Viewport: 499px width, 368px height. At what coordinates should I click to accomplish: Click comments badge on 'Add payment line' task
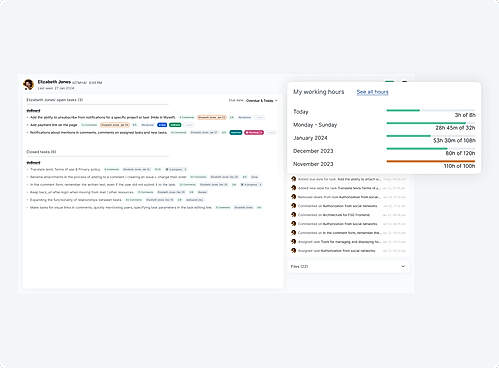click(x=89, y=125)
